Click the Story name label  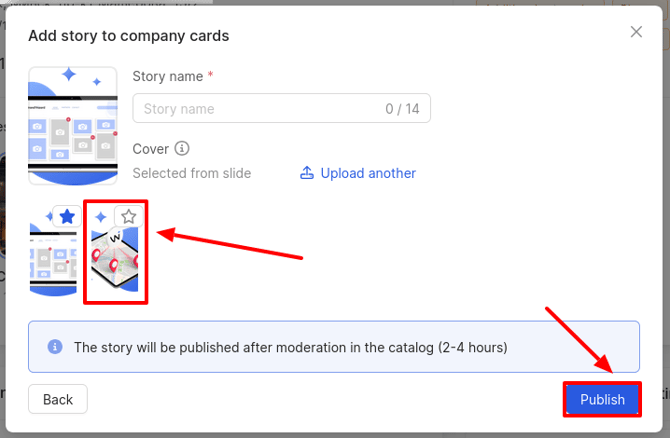point(167,76)
